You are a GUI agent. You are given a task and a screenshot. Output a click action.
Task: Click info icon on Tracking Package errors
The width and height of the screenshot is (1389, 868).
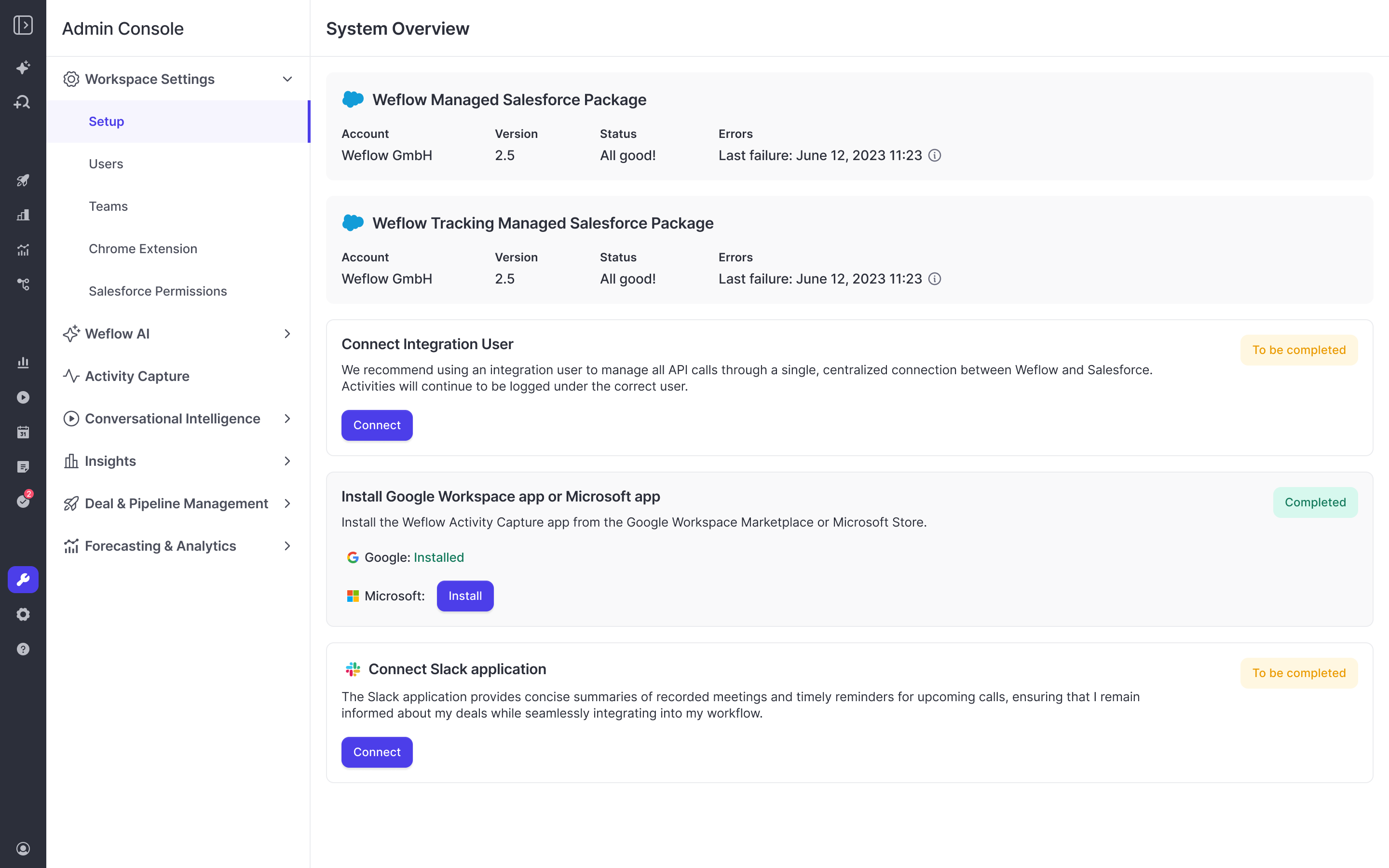point(934,279)
